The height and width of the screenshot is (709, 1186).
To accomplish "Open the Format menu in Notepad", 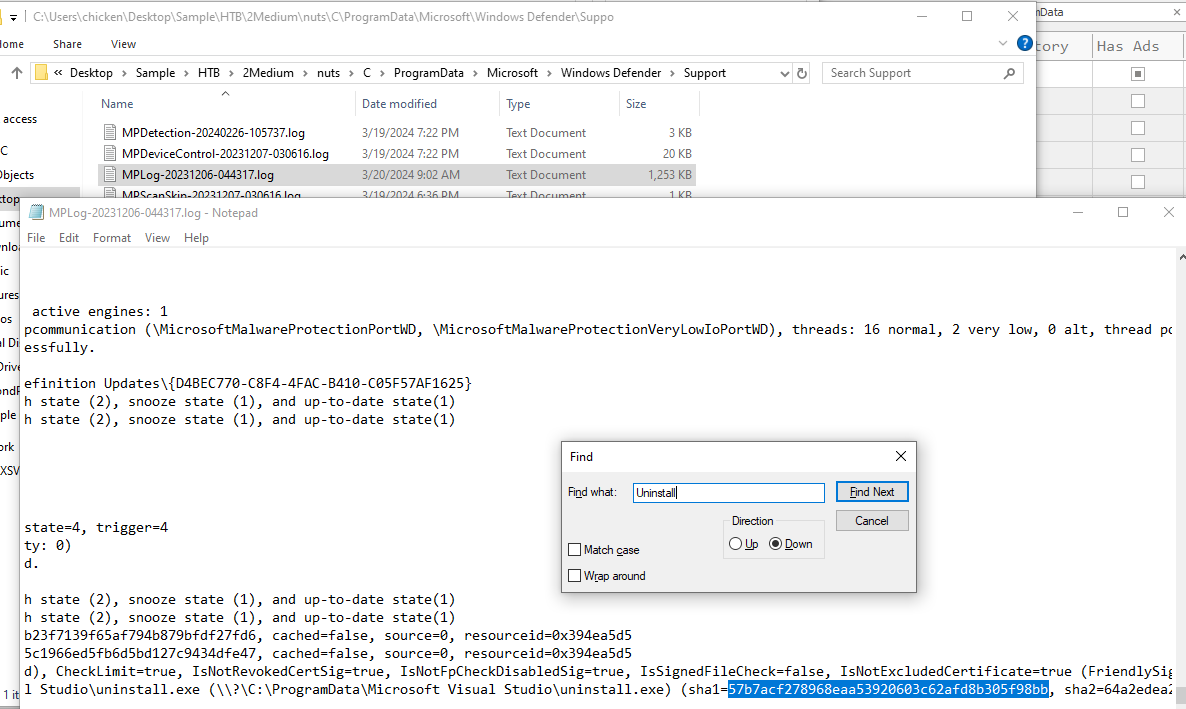I will [111, 238].
